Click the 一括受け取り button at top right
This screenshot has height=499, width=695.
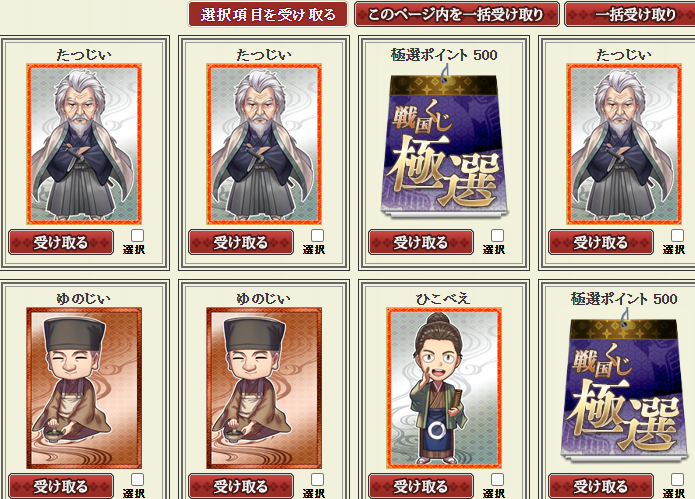[x=630, y=15]
